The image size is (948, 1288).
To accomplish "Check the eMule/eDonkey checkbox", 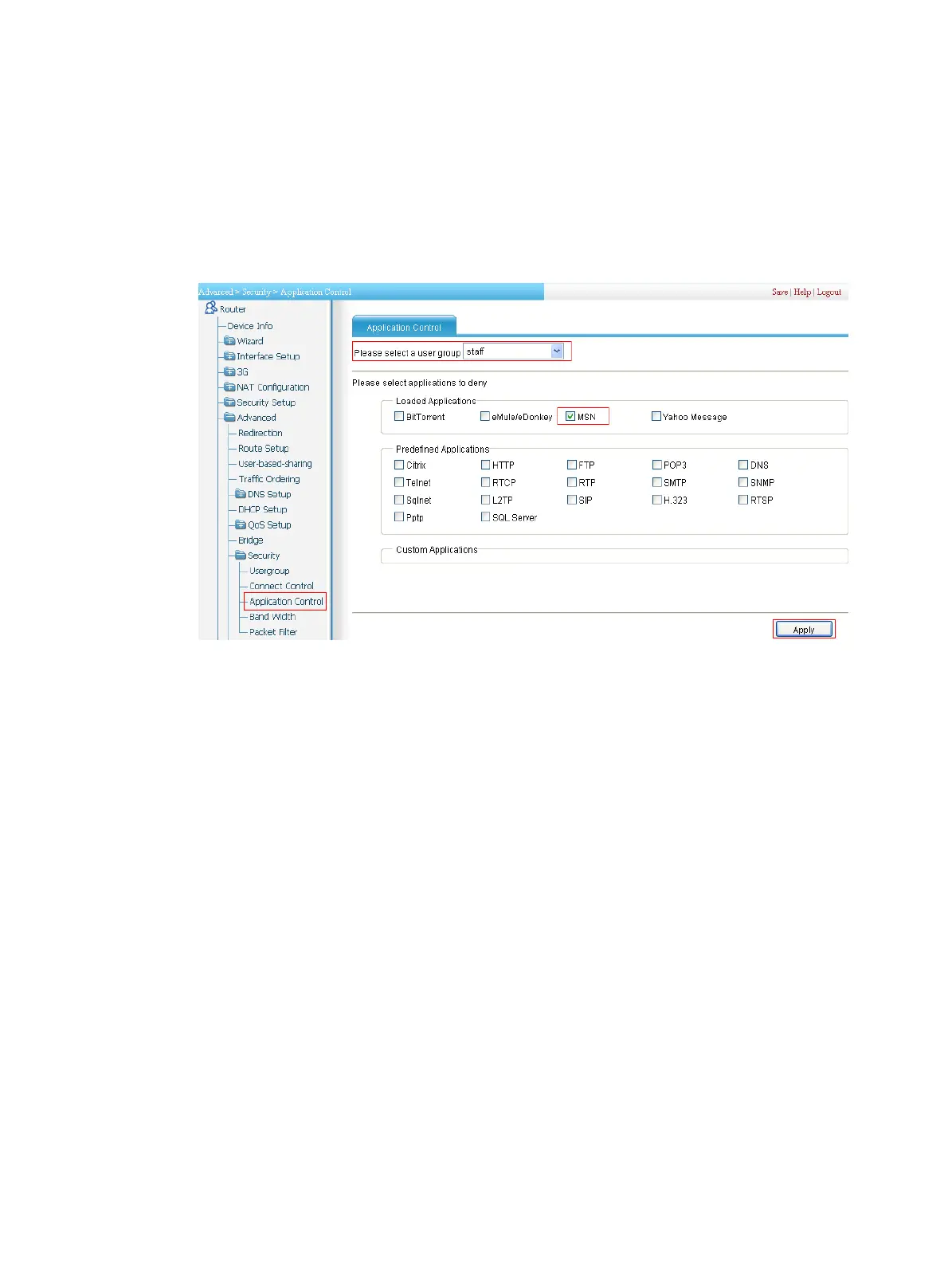I will 485,416.
